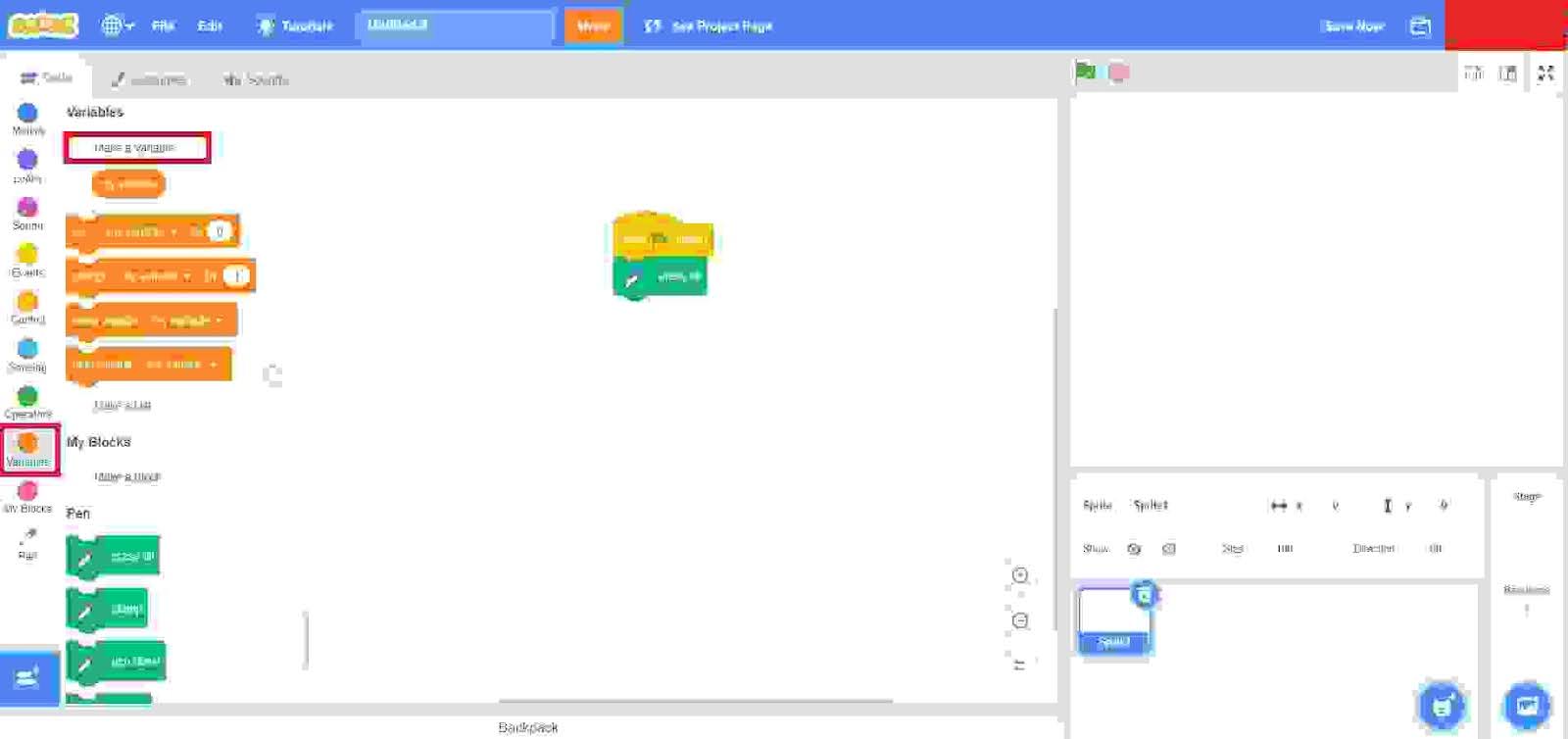Click the Scratch logo
The height and width of the screenshot is (739, 1568).
pyautogui.click(x=42, y=25)
